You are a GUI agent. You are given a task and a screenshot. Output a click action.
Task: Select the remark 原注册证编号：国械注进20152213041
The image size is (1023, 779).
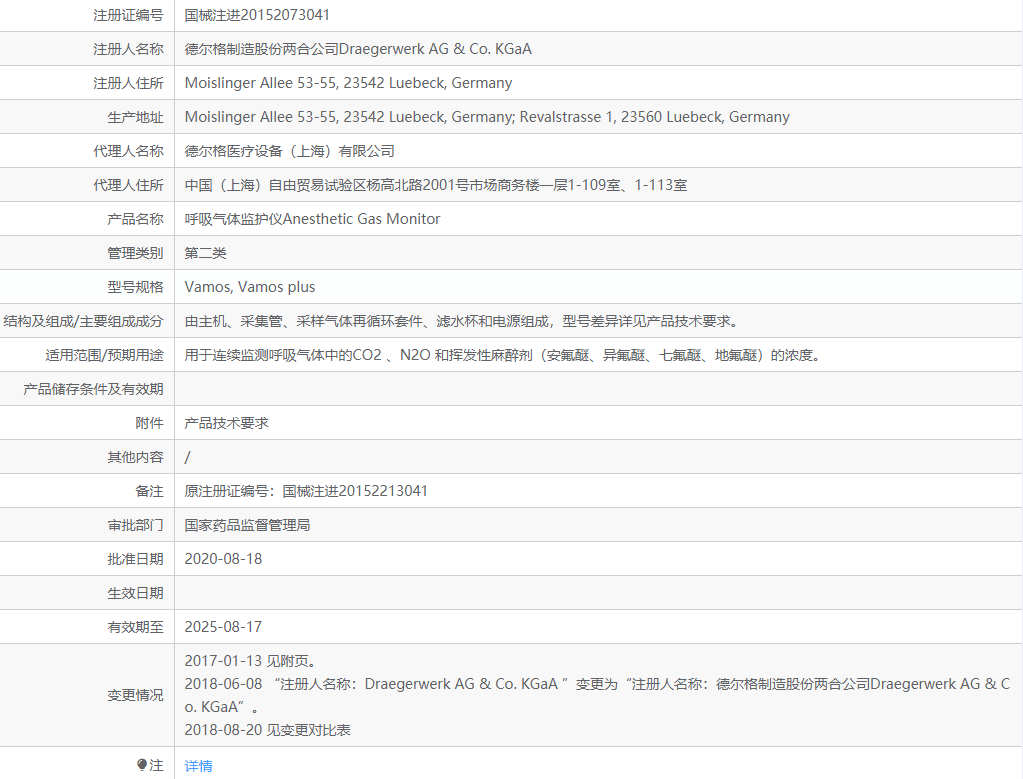[306, 491]
